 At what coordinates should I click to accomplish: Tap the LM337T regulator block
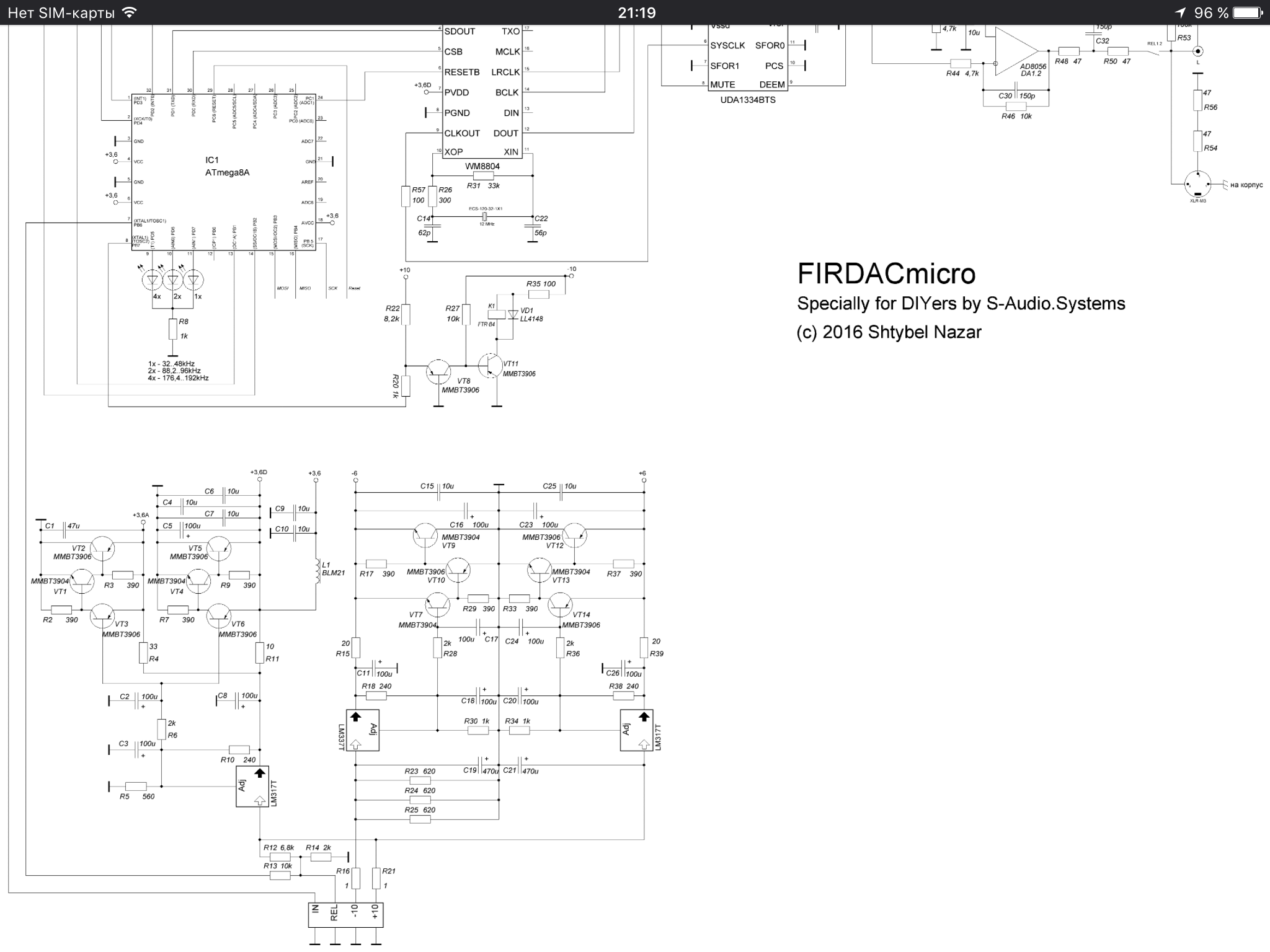pos(362,730)
